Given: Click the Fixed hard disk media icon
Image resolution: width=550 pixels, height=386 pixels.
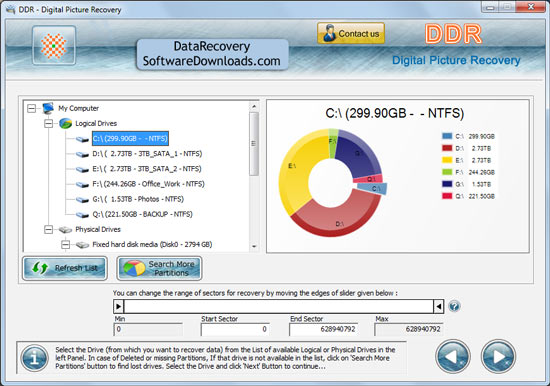Looking at the screenshot, I should tap(82, 245).
